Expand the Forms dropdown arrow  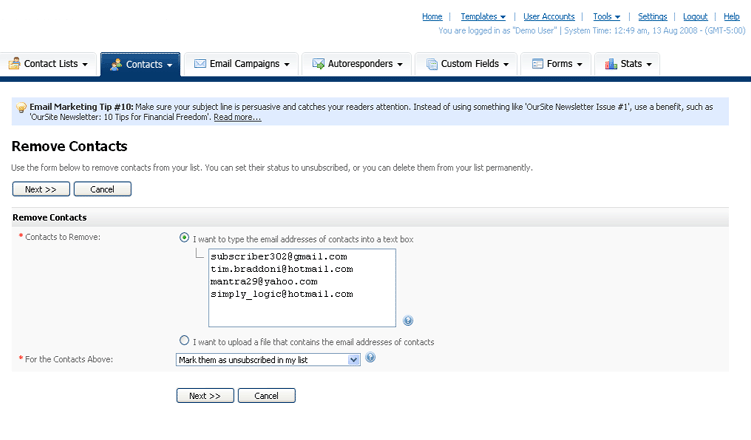click(580, 64)
